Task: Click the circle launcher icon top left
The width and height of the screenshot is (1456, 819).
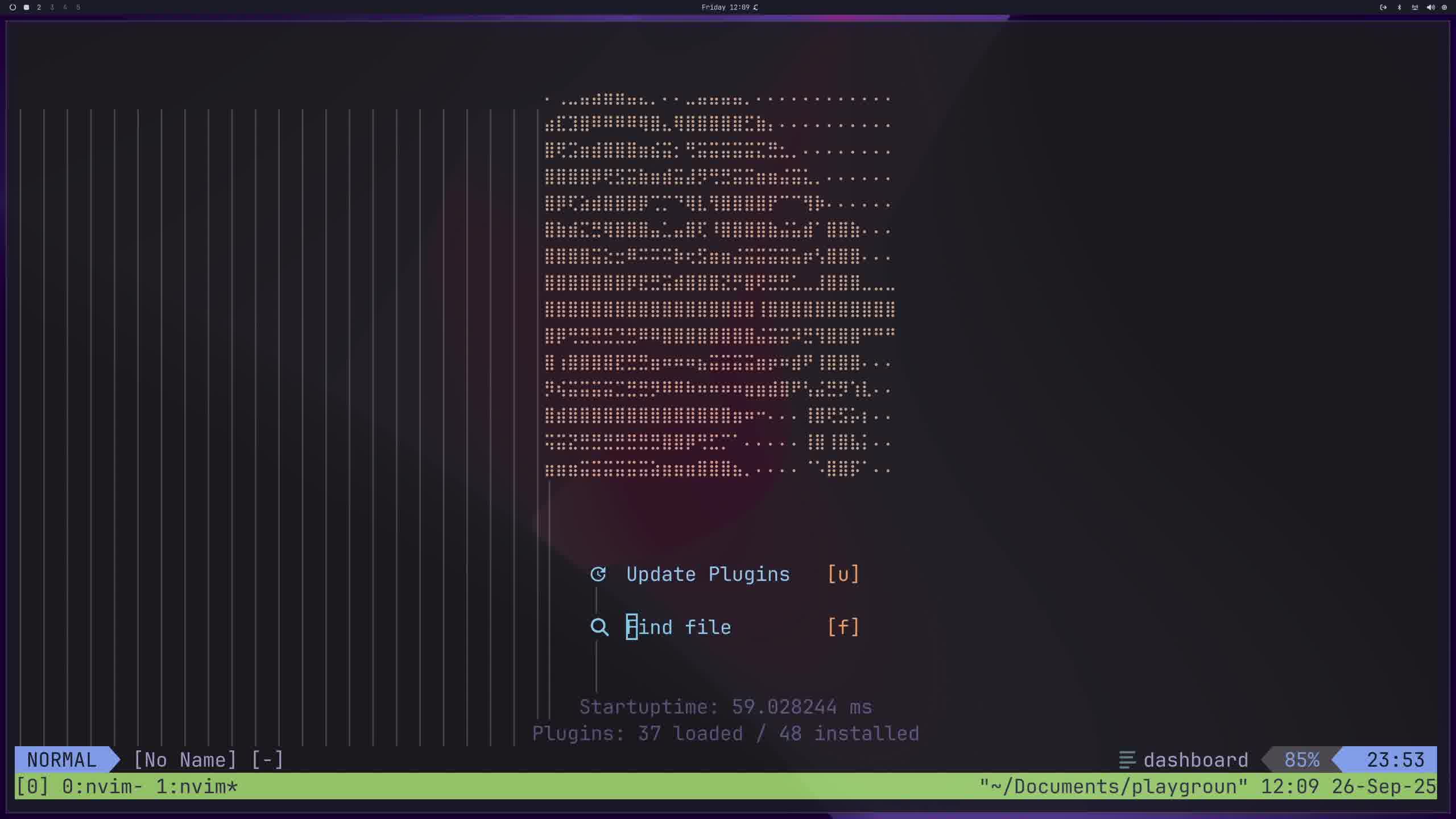Action: [x=13, y=7]
